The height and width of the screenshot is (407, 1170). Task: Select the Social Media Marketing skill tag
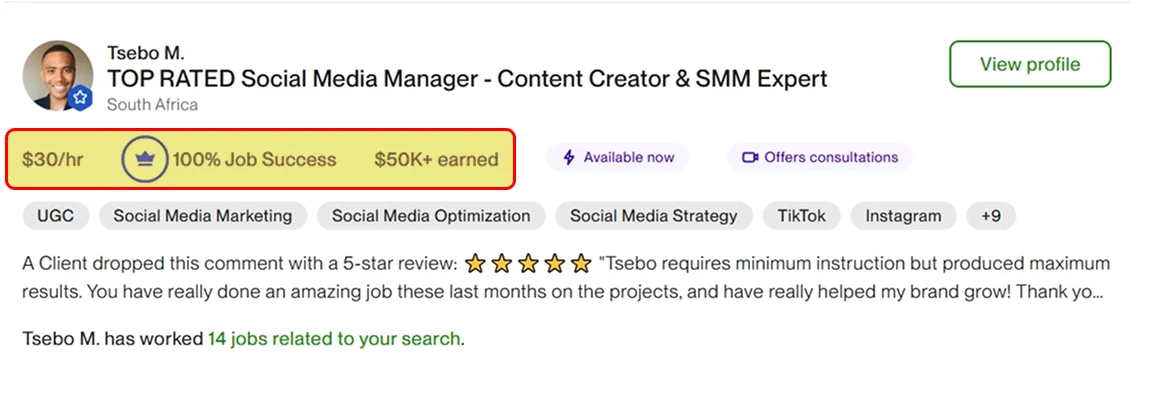point(203,216)
